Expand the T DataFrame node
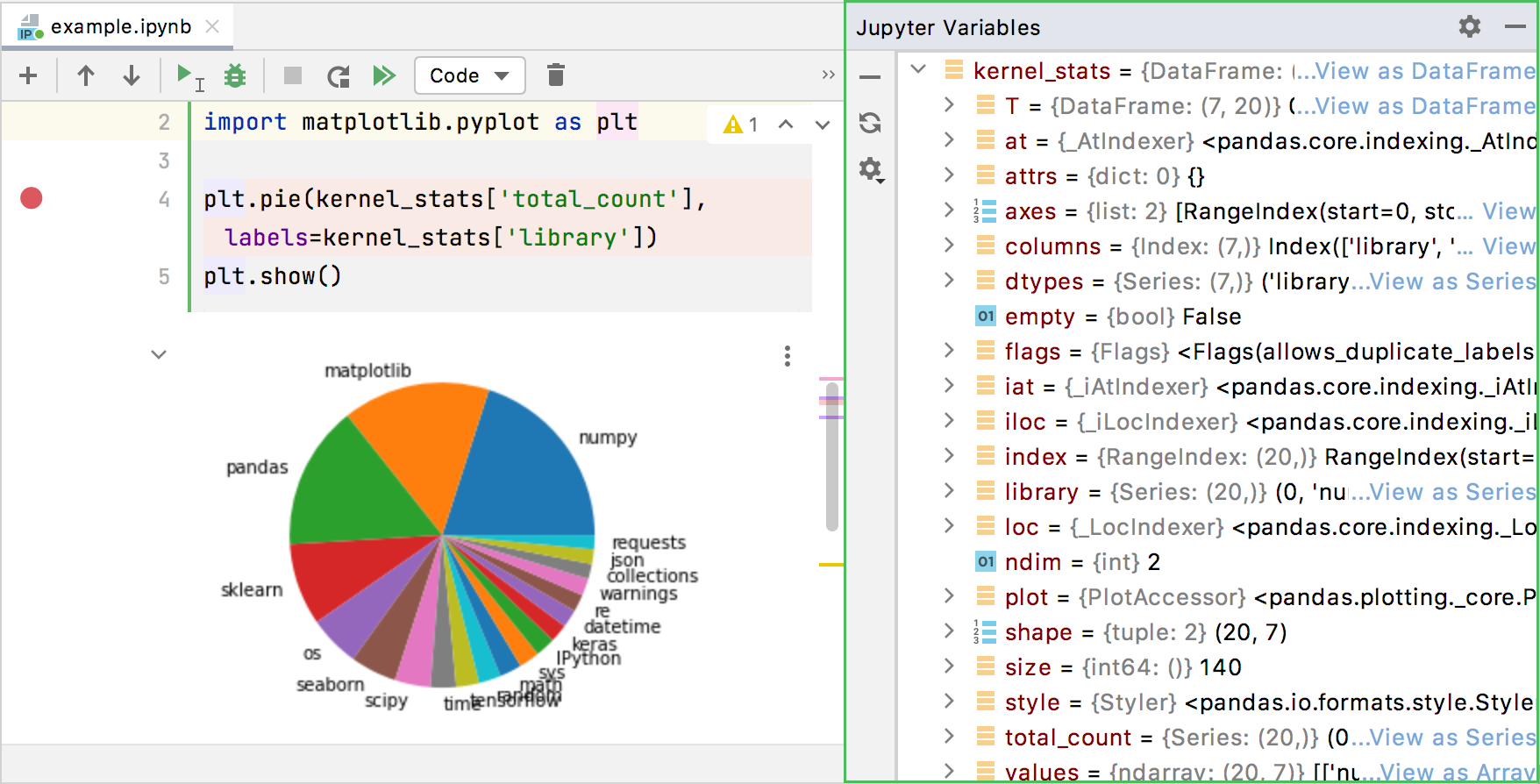Image resolution: width=1540 pixels, height=784 pixels. [949, 105]
